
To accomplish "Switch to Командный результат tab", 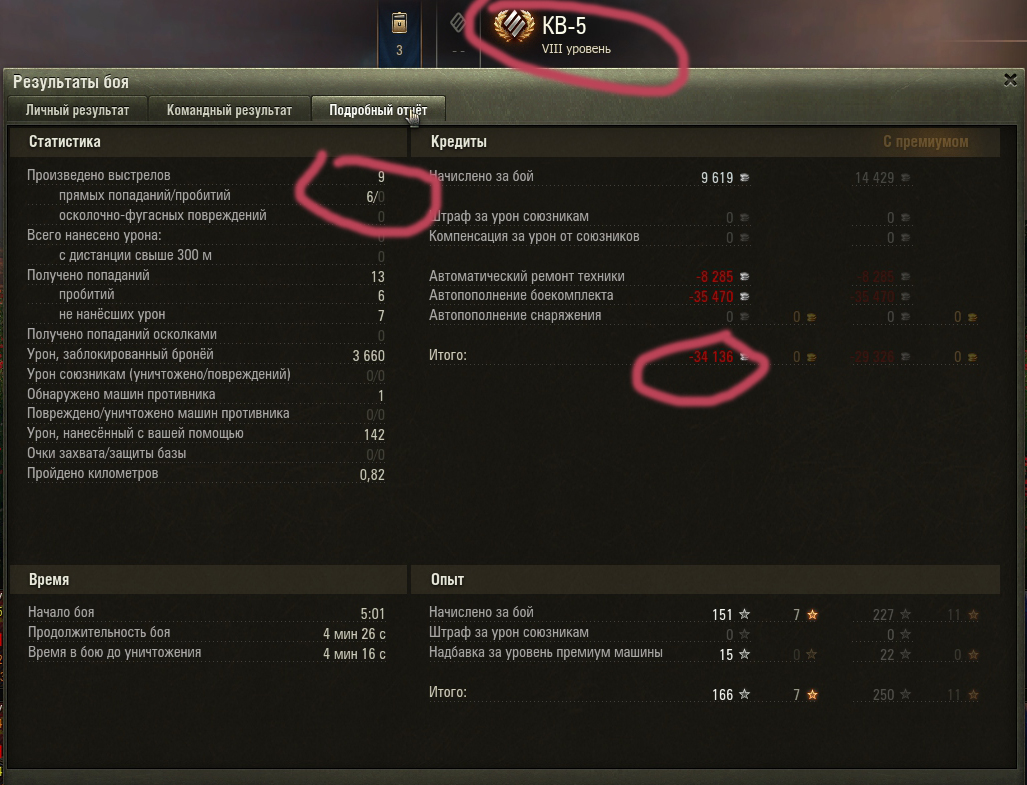I will (x=229, y=110).
